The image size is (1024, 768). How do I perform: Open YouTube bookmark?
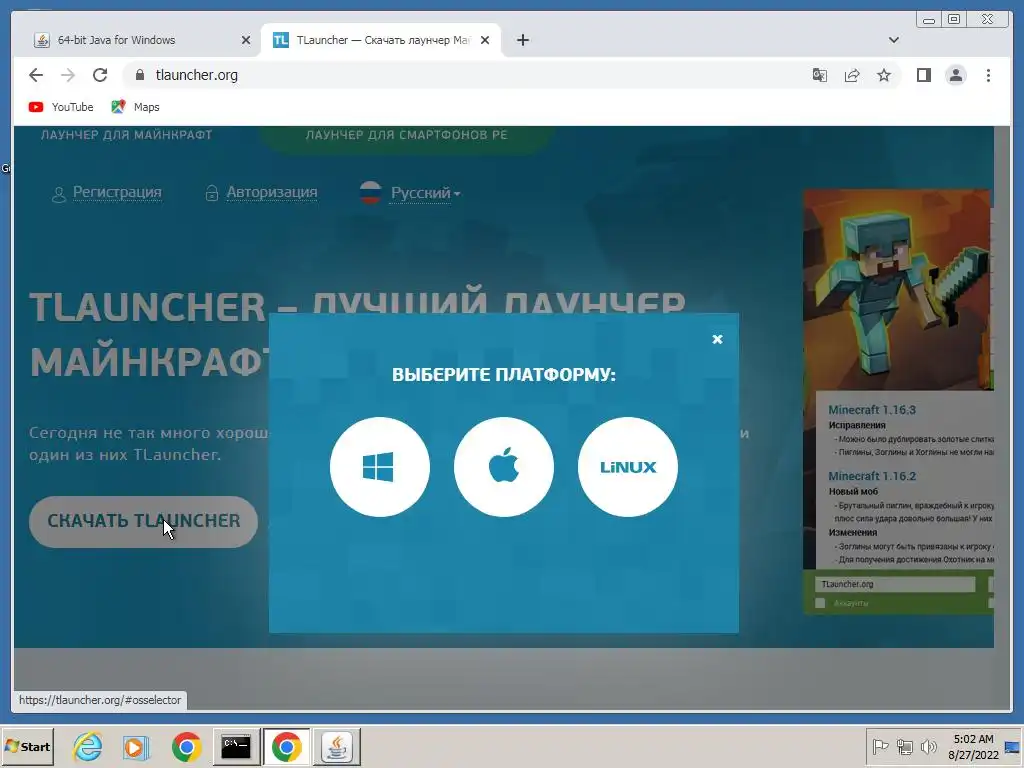[x=61, y=107]
